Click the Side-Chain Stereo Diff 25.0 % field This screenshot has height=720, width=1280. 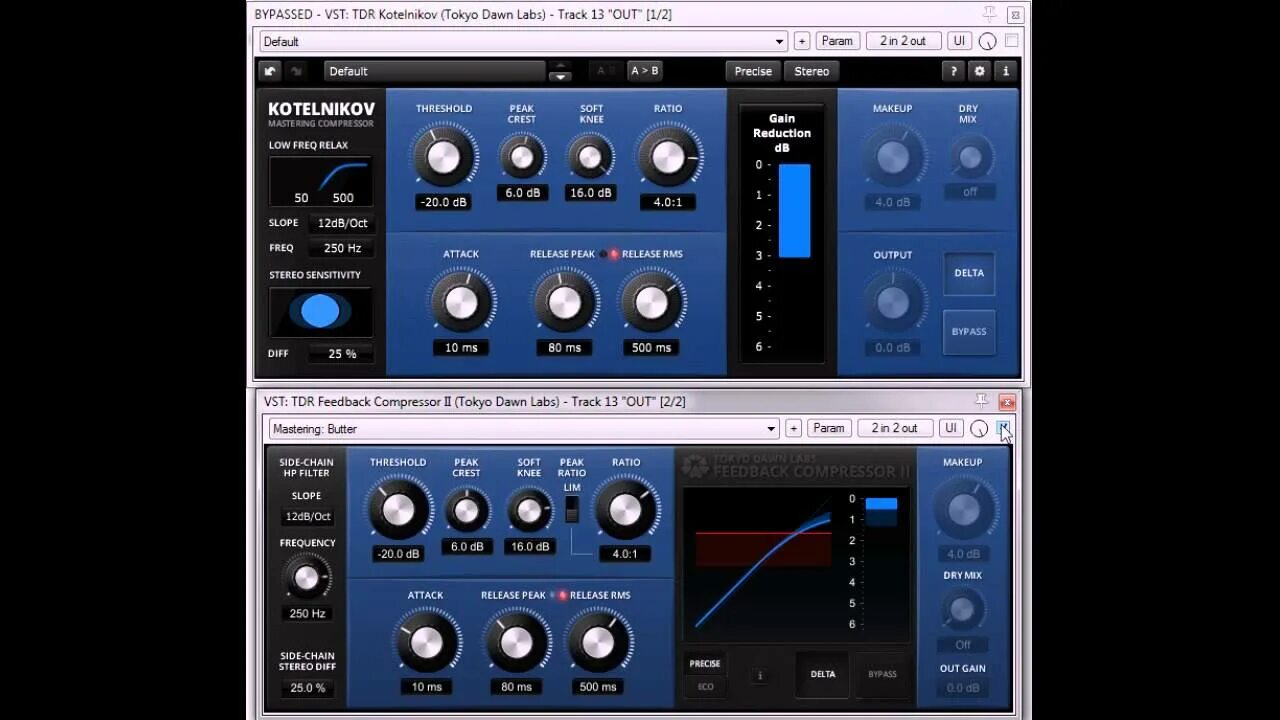click(x=307, y=688)
